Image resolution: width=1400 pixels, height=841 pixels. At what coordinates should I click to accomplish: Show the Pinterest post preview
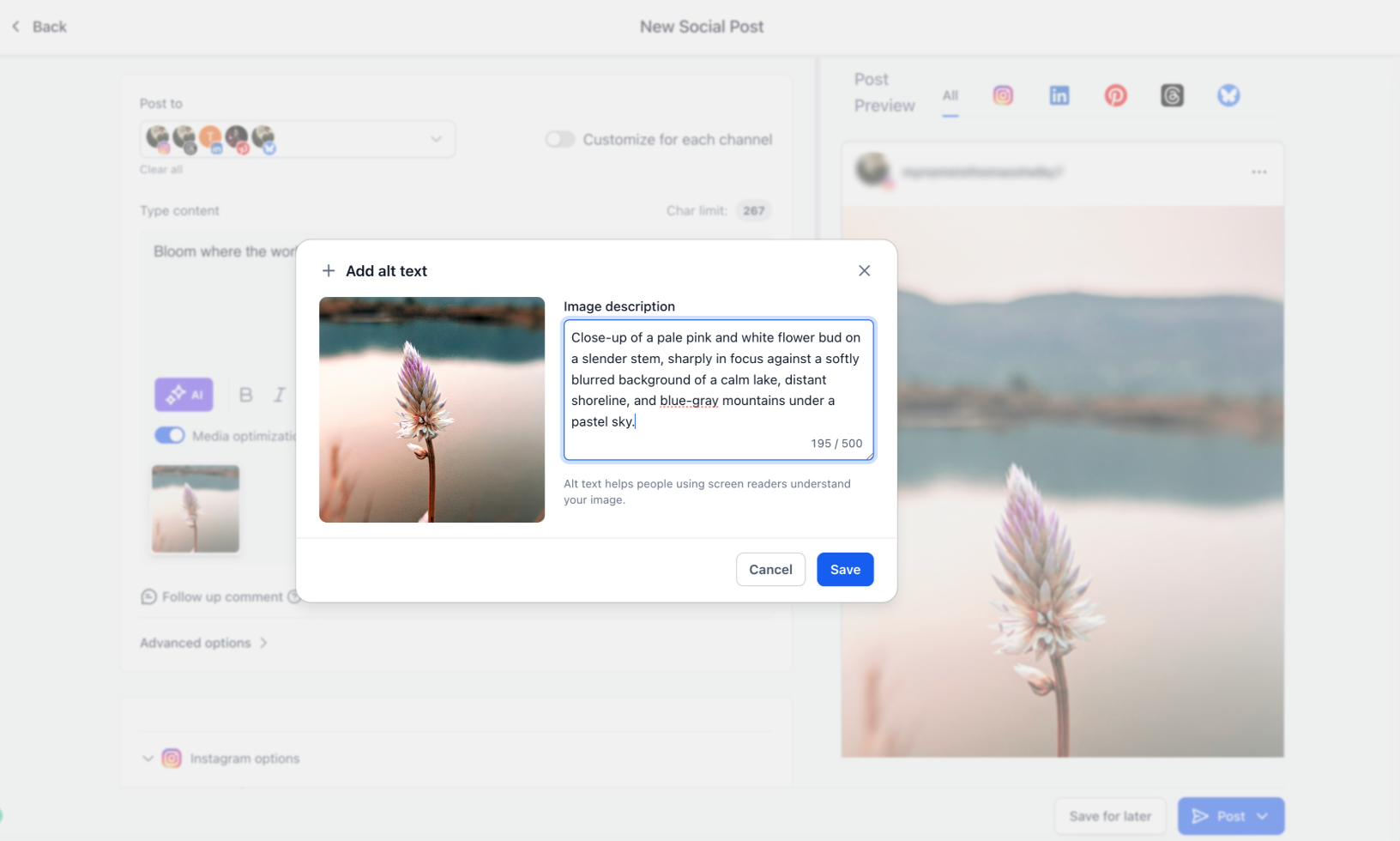pyautogui.click(x=1115, y=95)
